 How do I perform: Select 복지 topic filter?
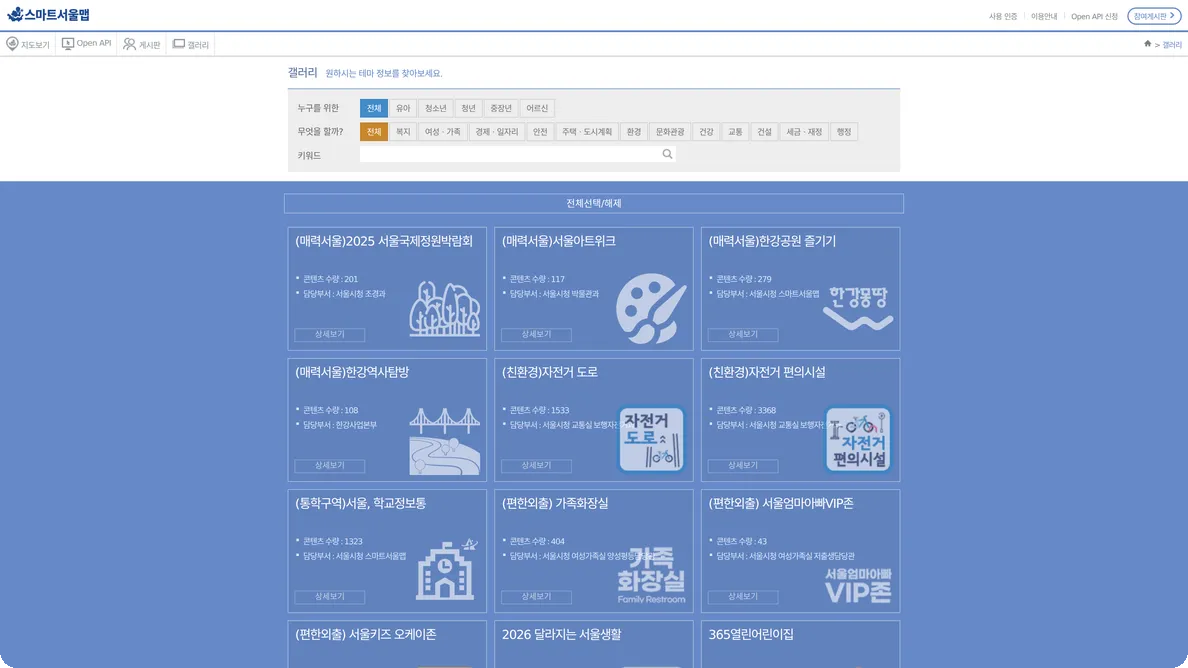[403, 132]
